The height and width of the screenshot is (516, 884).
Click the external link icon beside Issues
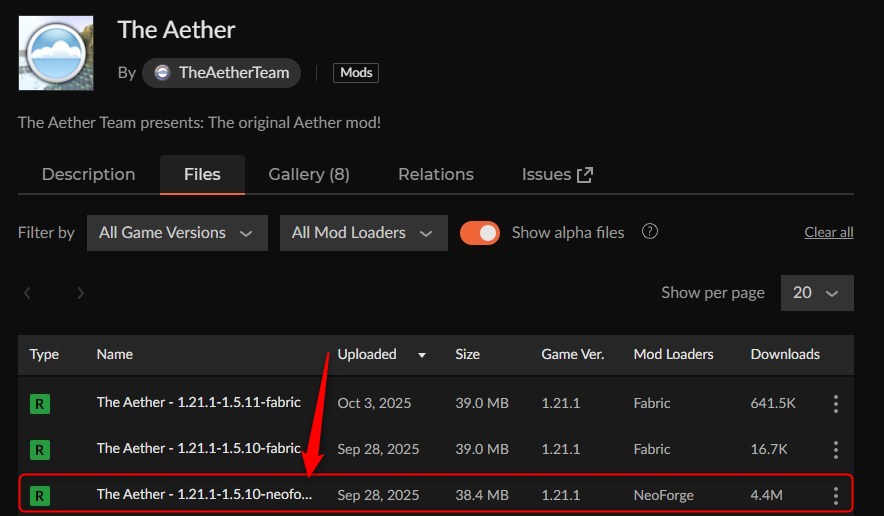click(585, 175)
